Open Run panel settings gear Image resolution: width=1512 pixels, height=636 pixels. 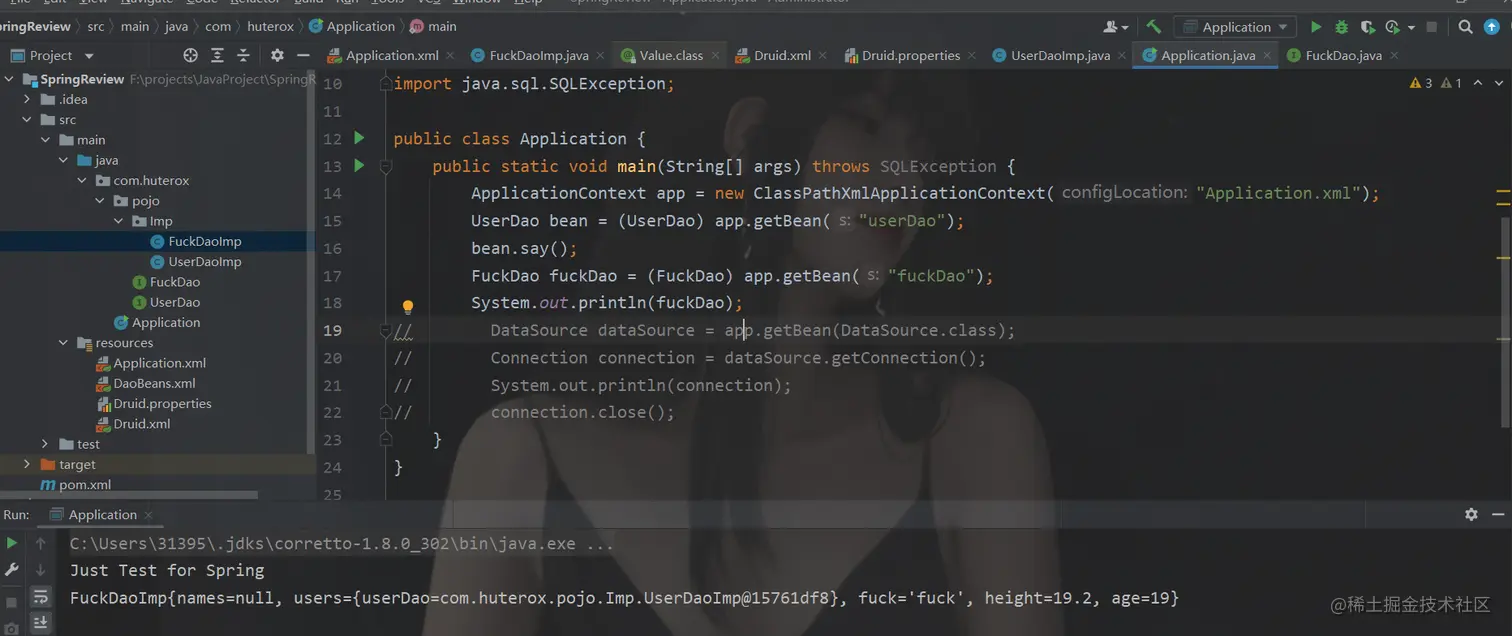pos(1471,514)
